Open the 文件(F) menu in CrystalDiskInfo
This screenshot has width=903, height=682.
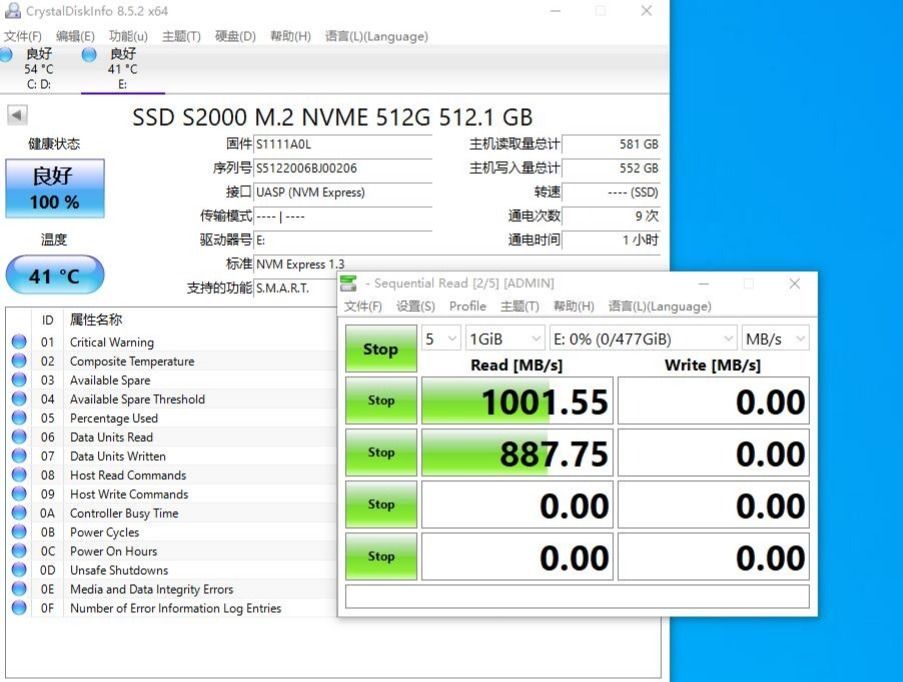22,36
